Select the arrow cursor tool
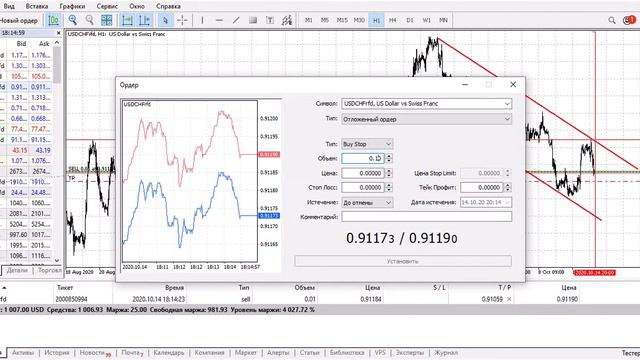640x360 pixels. [x=165, y=20]
